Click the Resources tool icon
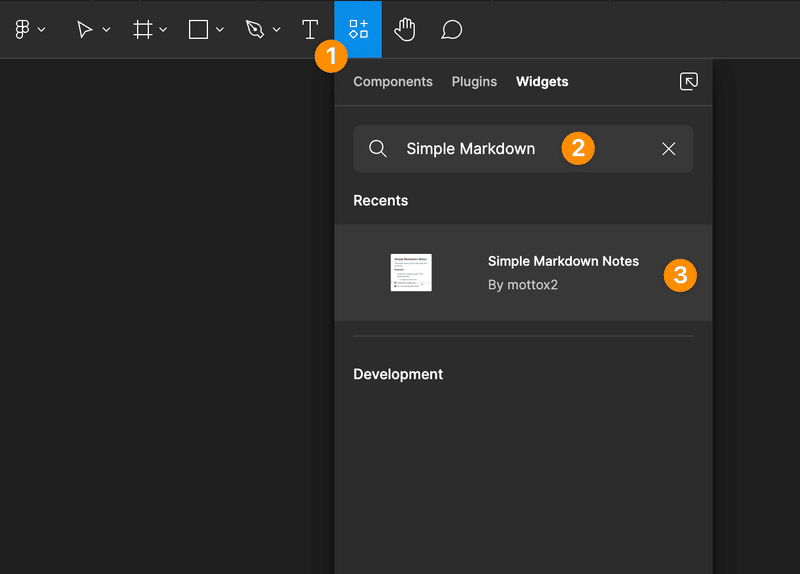 pos(358,29)
